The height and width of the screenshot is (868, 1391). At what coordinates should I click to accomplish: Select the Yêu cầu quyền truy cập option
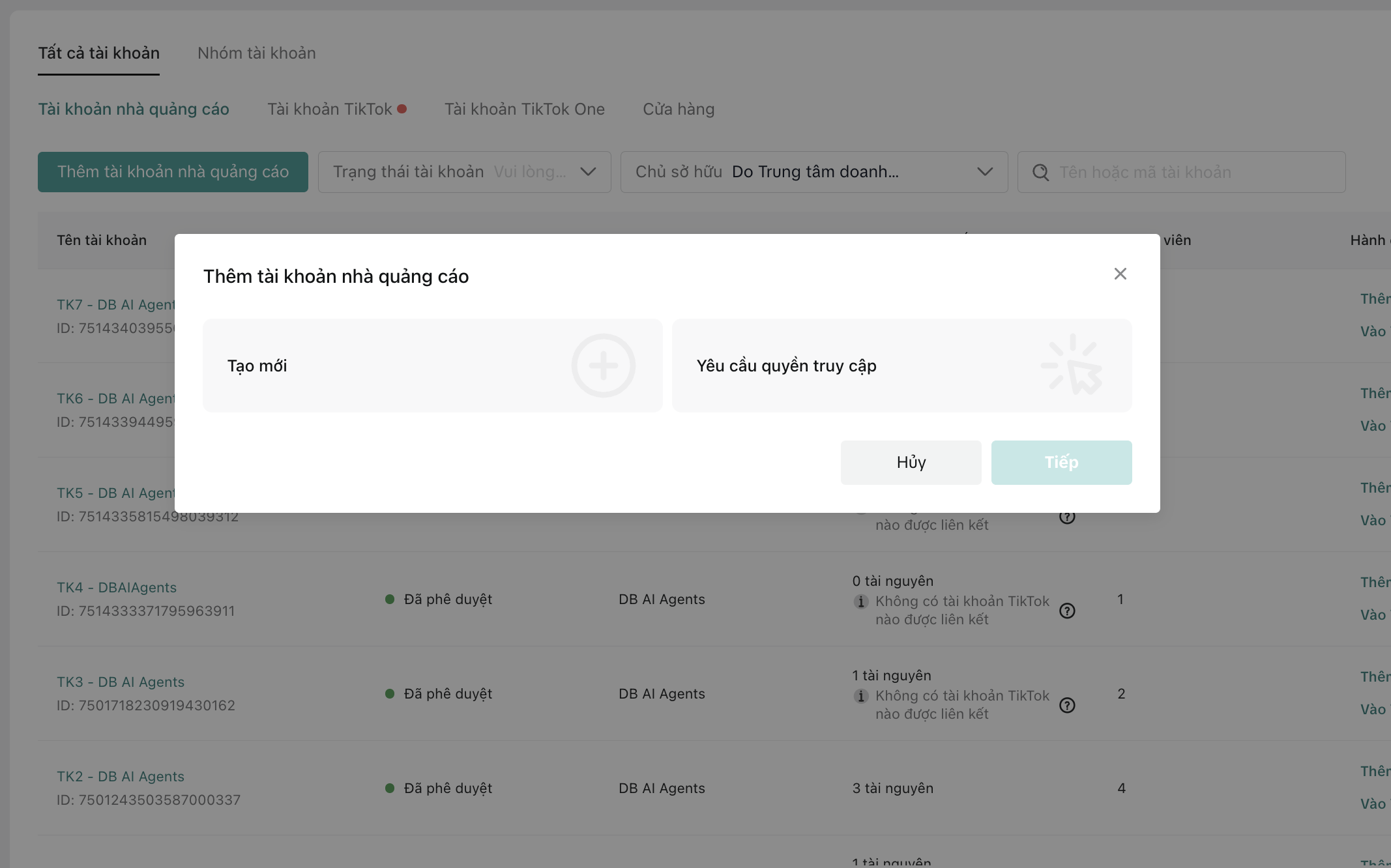pyautogui.click(x=847, y=366)
